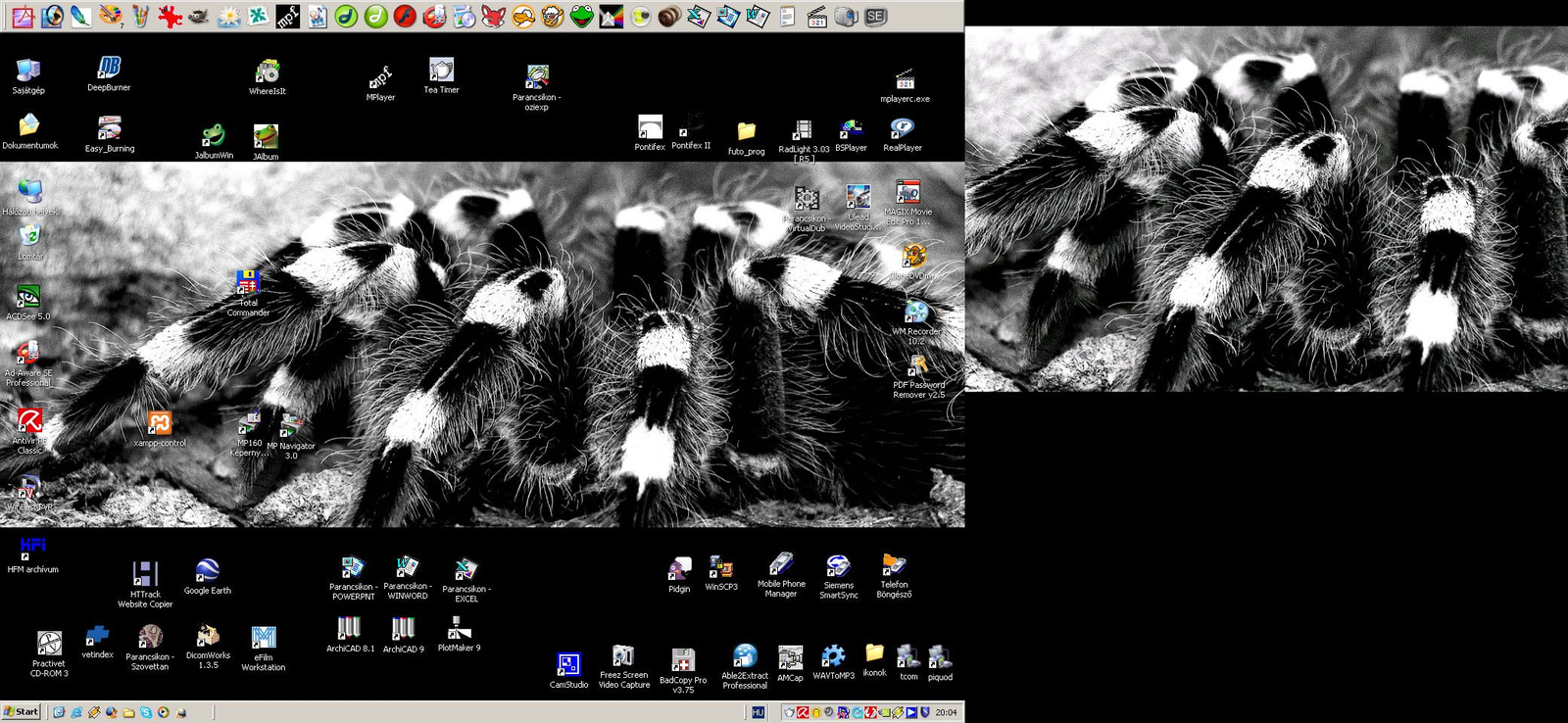Open the ikonok folder

[x=874, y=660]
